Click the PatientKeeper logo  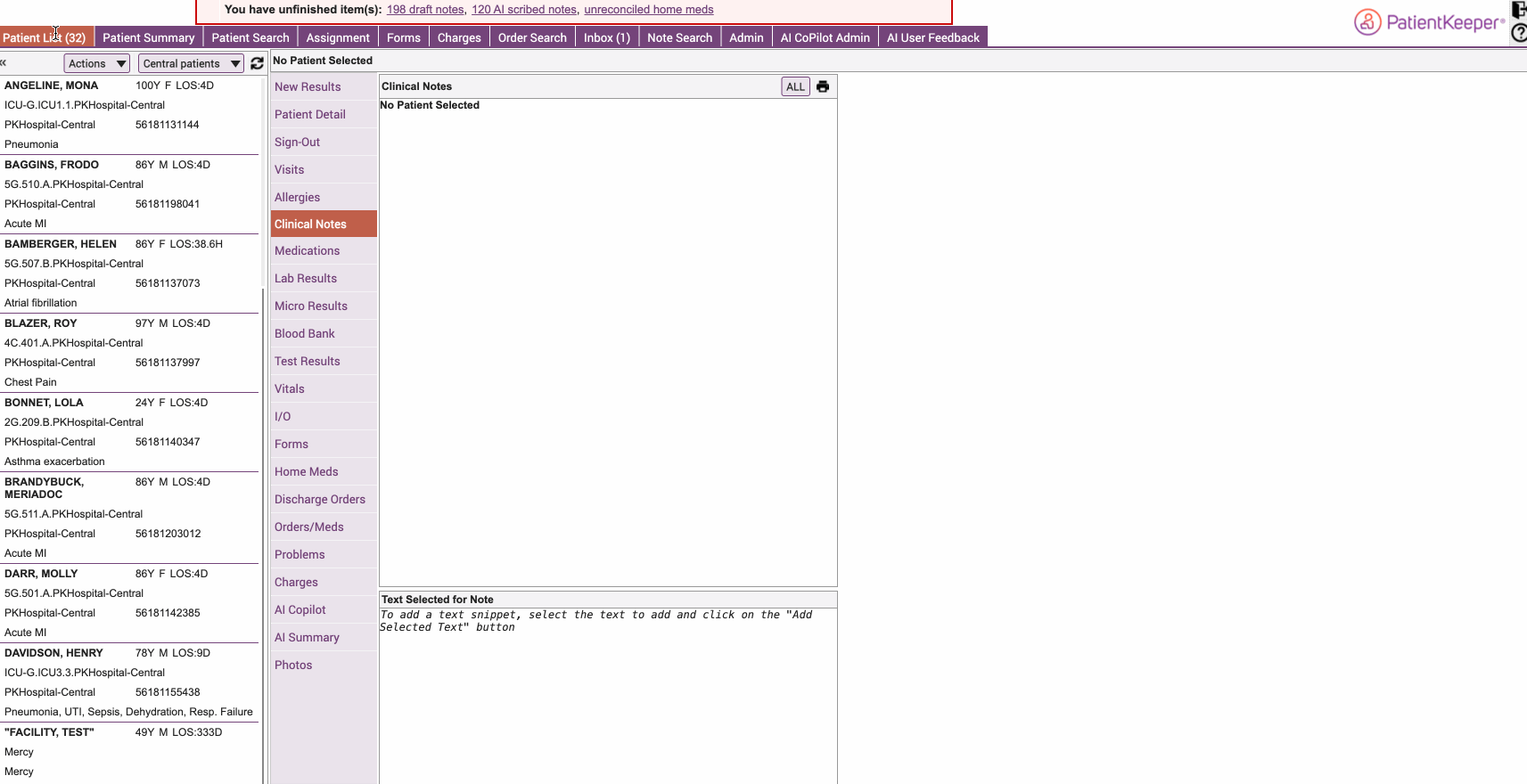point(1429,22)
